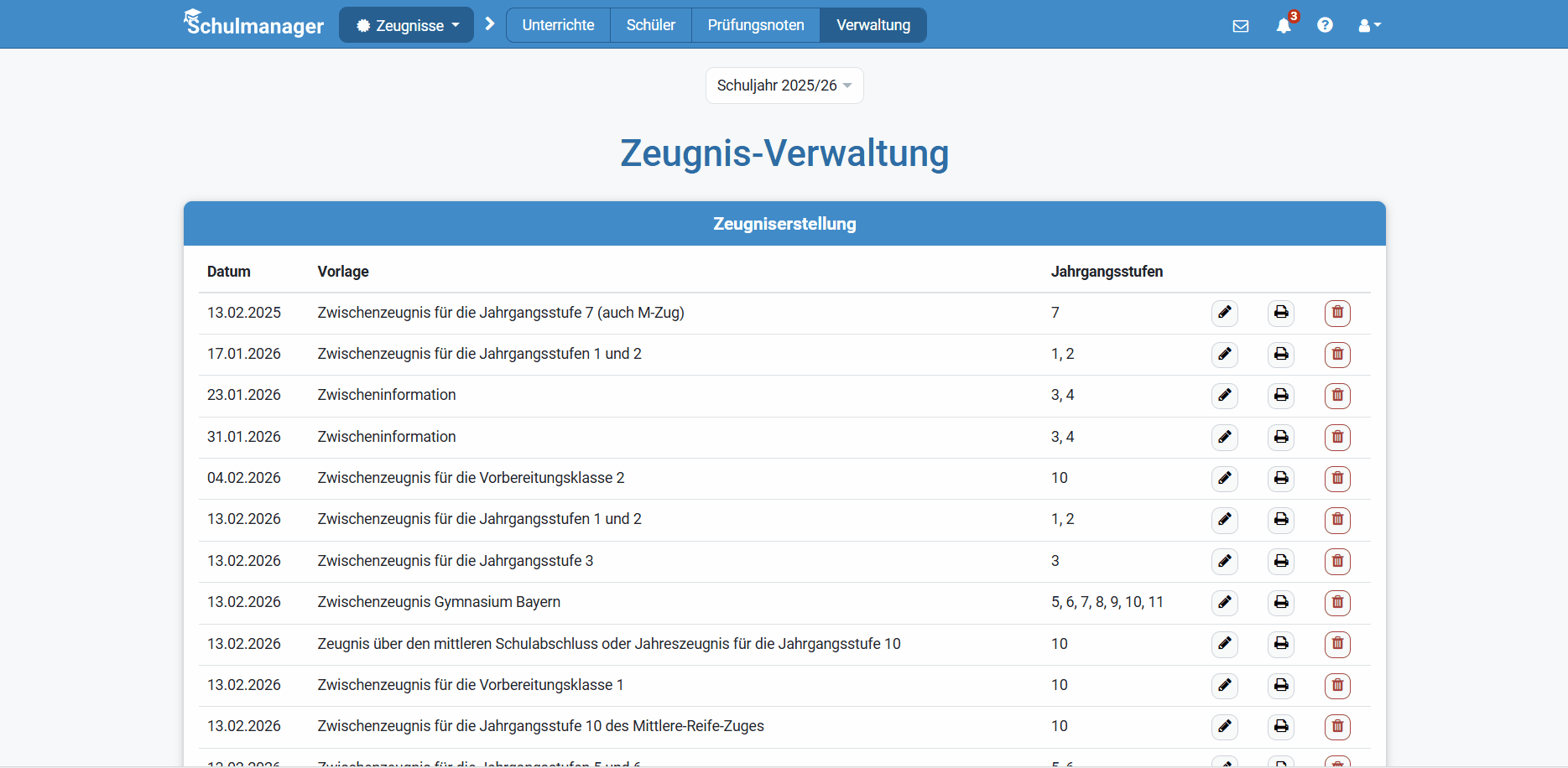The width and height of the screenshot is (1568, 768).
Task: Open the mail envelope icon
Action: (x=1241, y=25)
